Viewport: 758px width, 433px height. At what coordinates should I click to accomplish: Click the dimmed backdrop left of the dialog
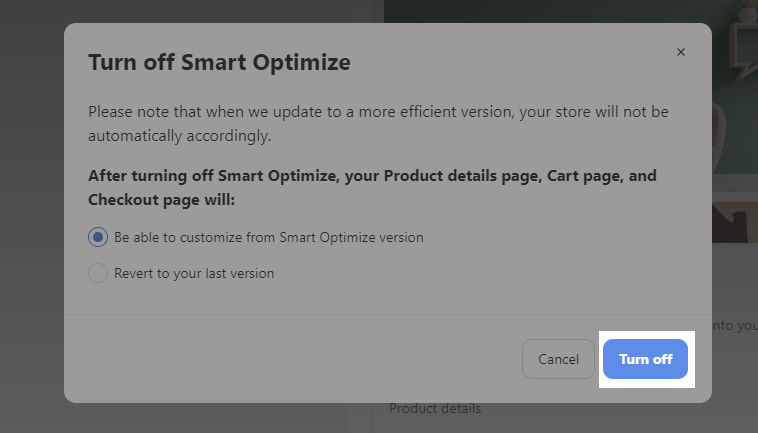click(x=31, y=216)
